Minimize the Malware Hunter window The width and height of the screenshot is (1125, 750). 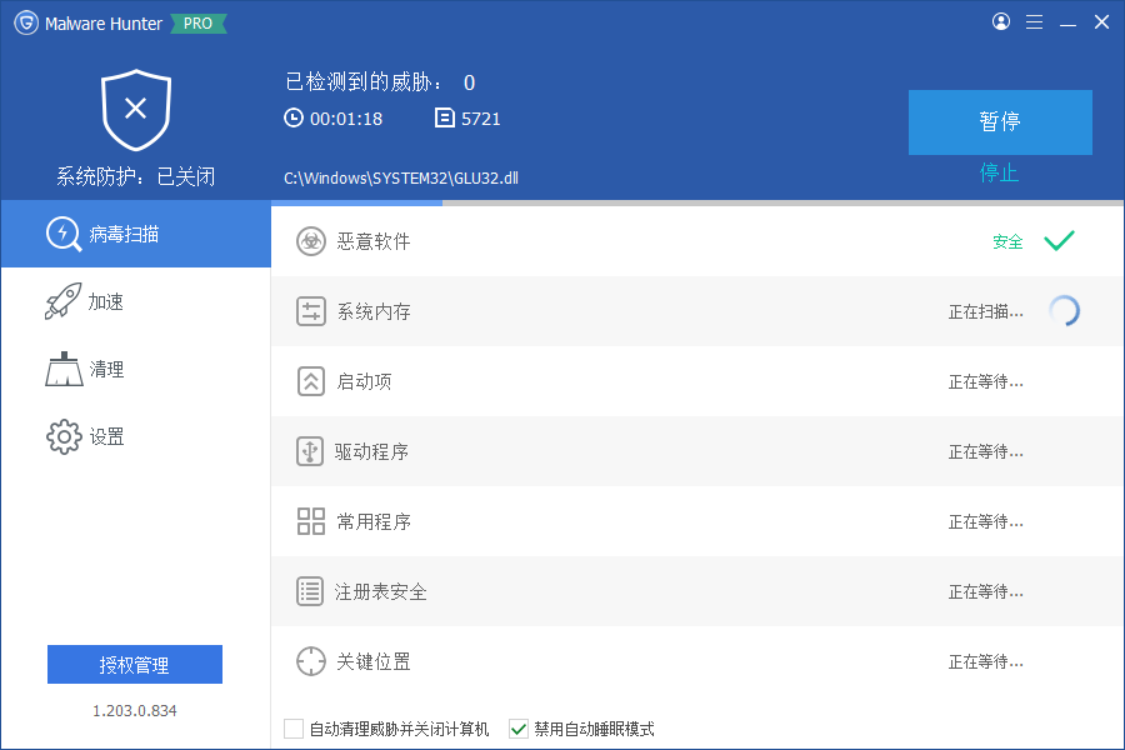coord(1068,23)
